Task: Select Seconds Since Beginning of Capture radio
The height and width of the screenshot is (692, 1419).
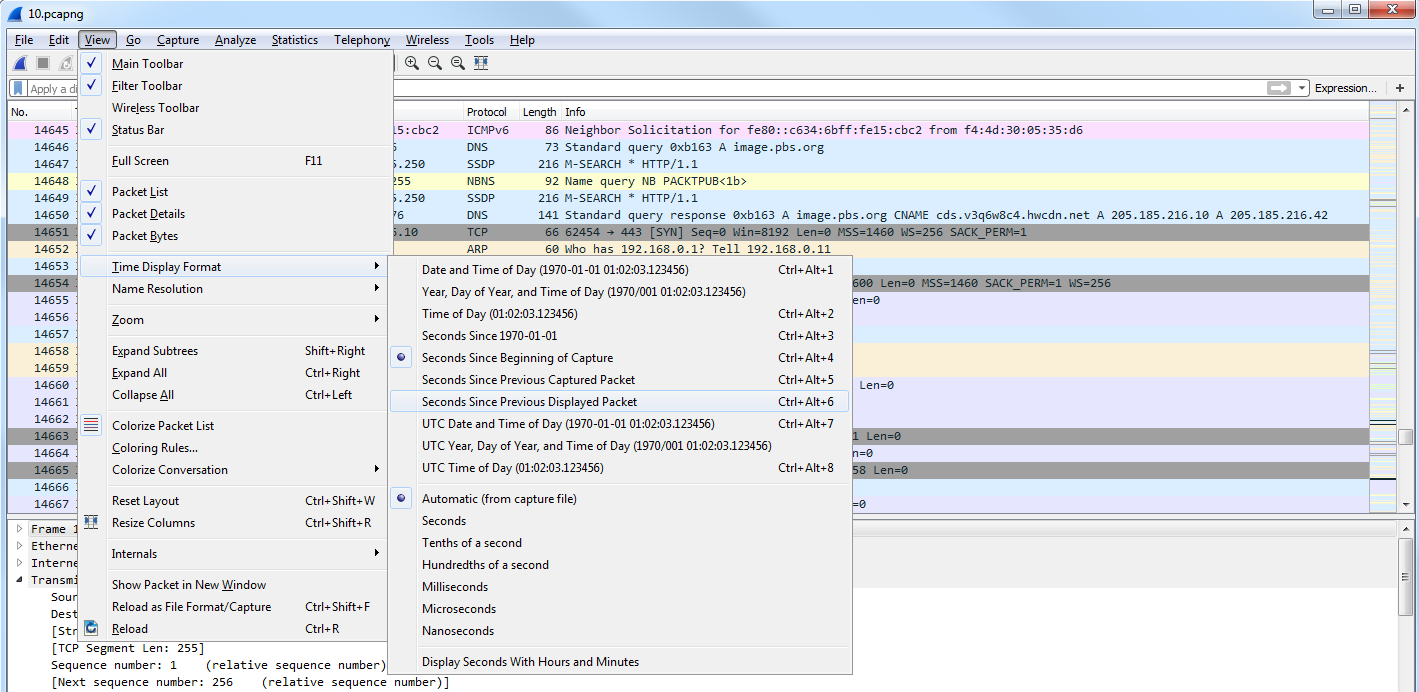Action: coord(517,358)
